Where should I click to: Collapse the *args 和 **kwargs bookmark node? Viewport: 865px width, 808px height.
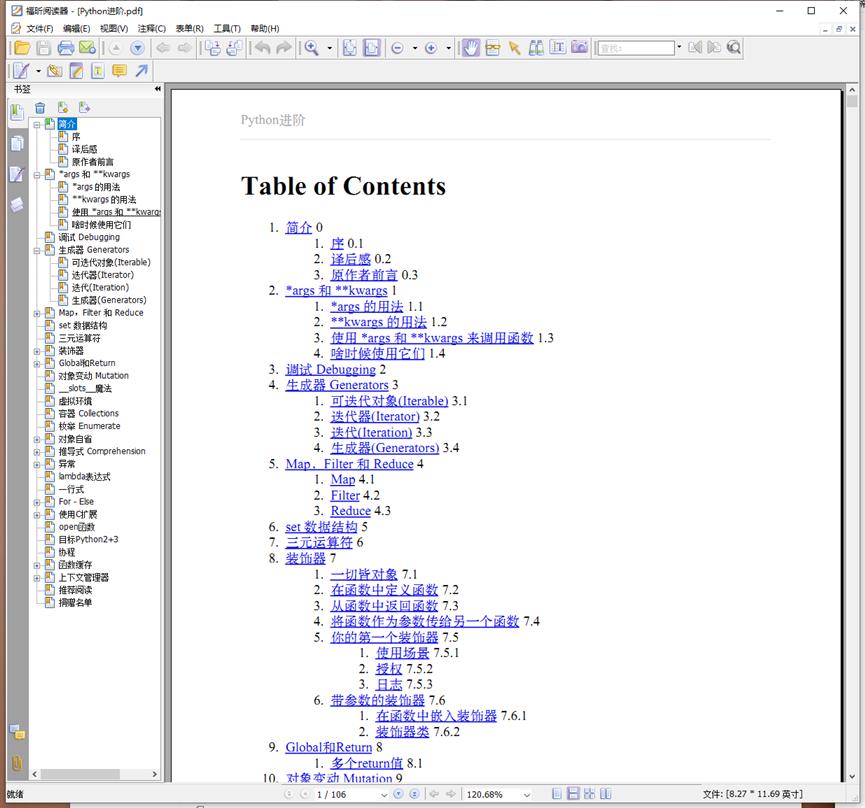click(37, 175)
